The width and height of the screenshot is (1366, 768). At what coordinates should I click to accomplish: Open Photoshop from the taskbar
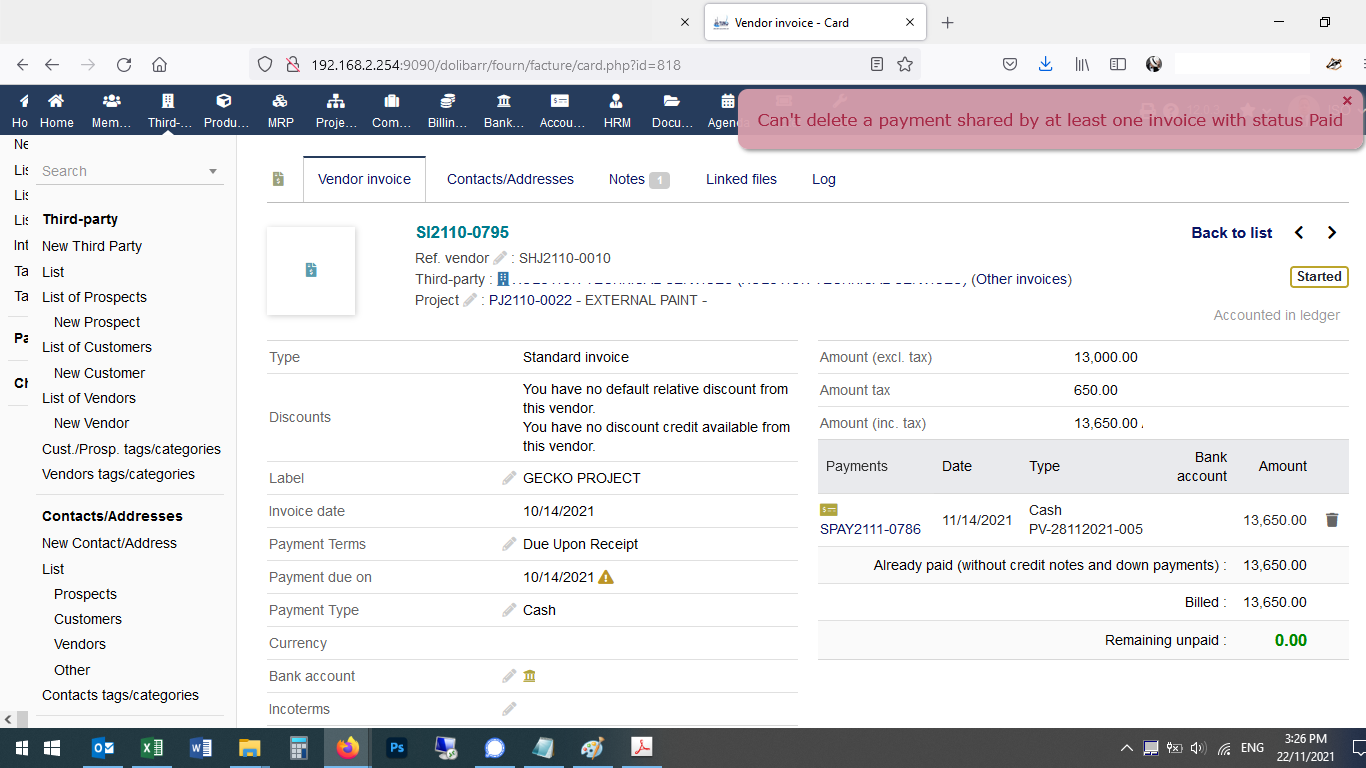396,748
